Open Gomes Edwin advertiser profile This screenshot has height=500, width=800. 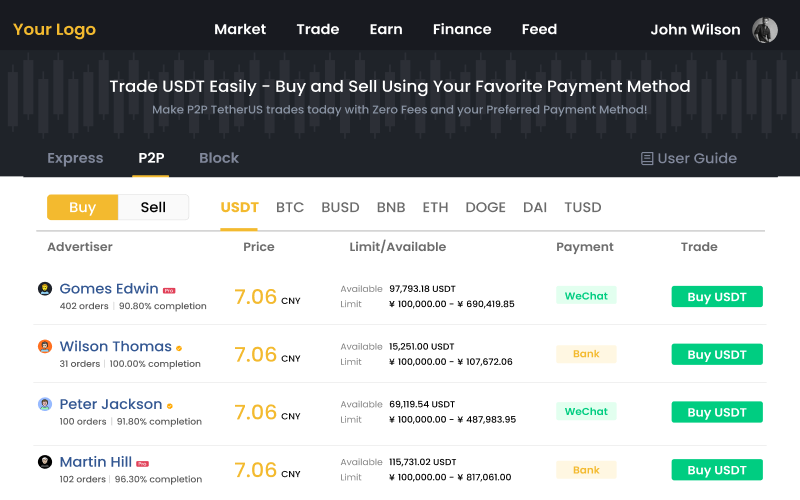point(109,289)
